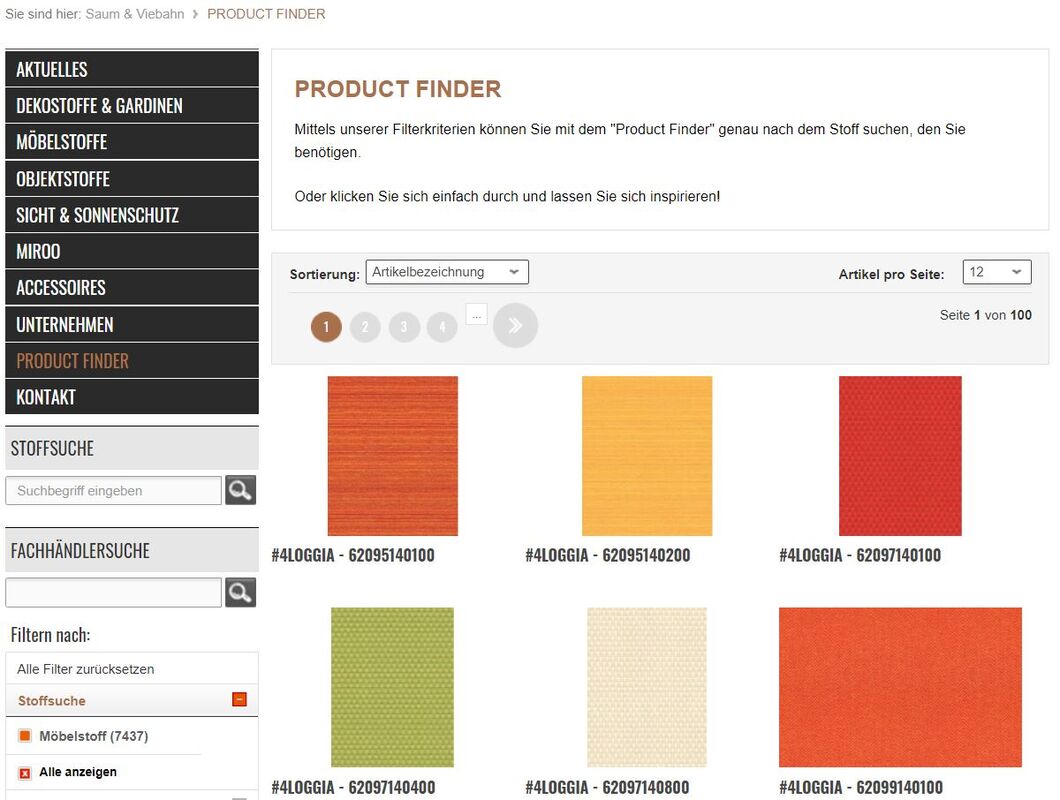The height and width of the screenshot is (800, 1060).
Task: Open the Artikel pro Seite dropdown
Action: pyautogui.click(x=996, y=272)
